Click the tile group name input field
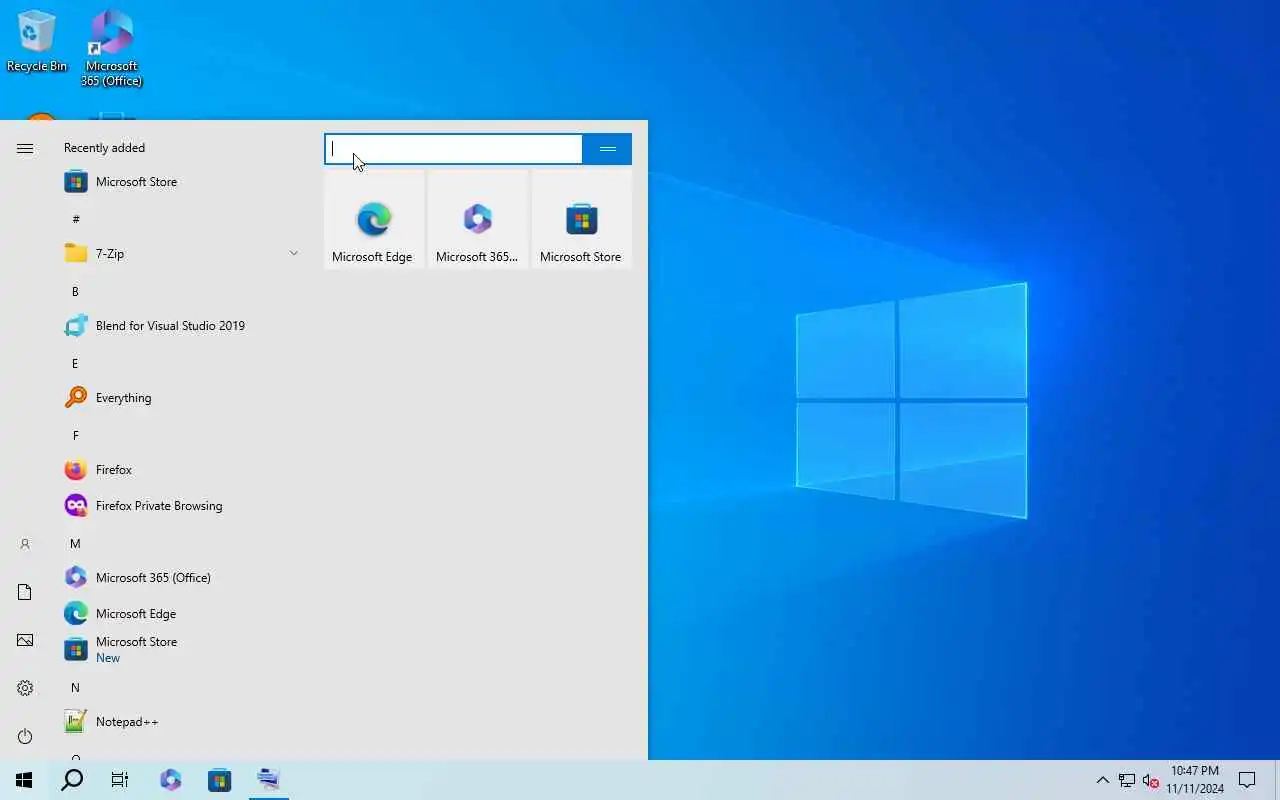This screenshot has width=1280, height=800. click(x=454, y=149)
